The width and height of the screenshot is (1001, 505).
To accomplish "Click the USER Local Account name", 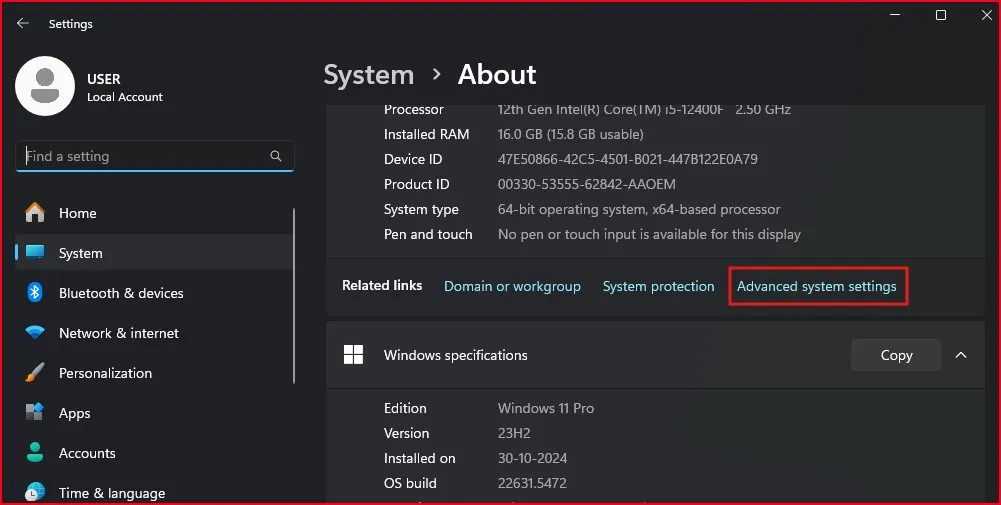I will (x=124, y=87).
